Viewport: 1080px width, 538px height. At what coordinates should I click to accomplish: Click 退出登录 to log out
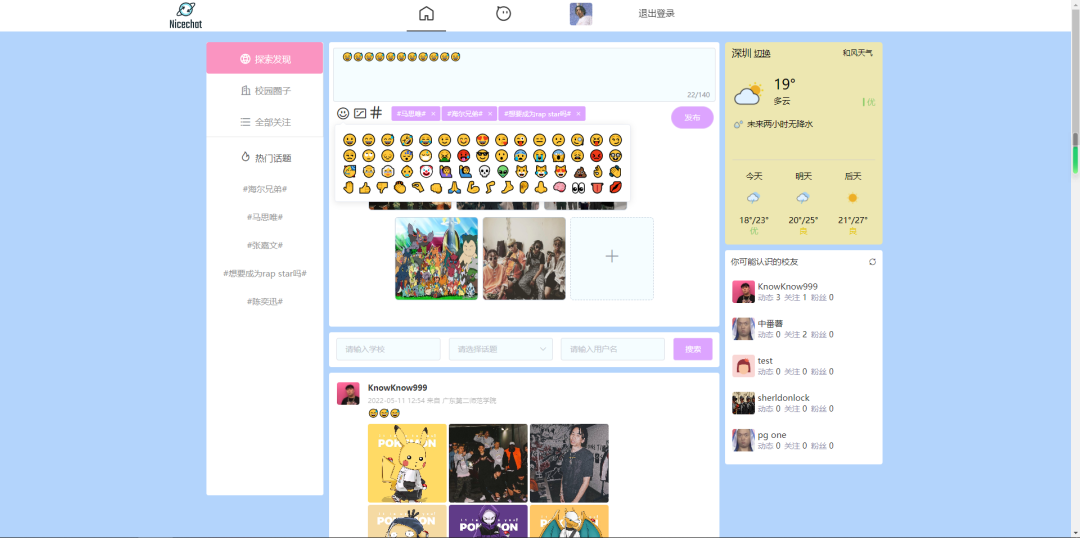click(x=656, y=14)
